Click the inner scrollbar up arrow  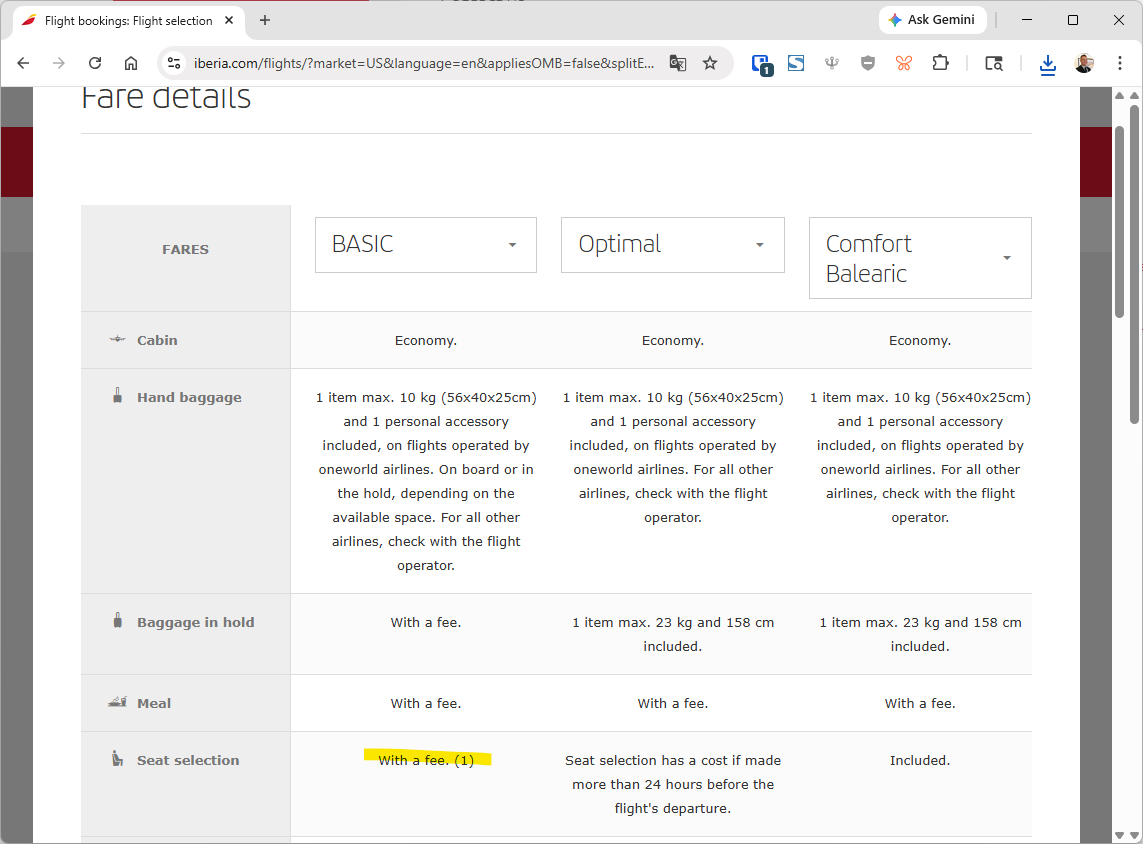1119,95
